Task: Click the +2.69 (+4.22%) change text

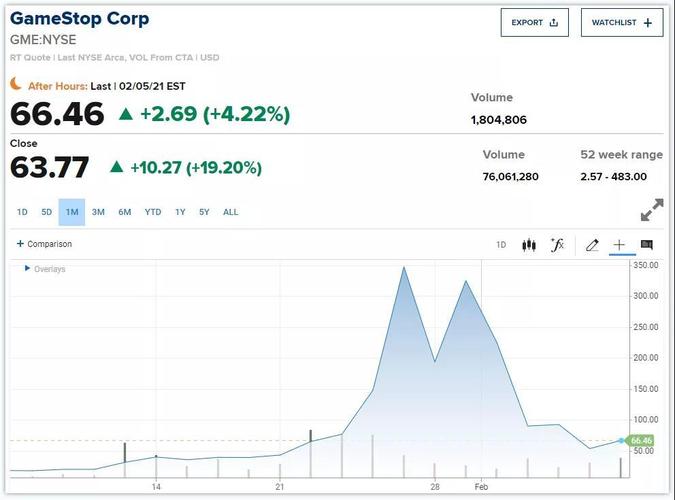Action: click(x=215, y=114)
